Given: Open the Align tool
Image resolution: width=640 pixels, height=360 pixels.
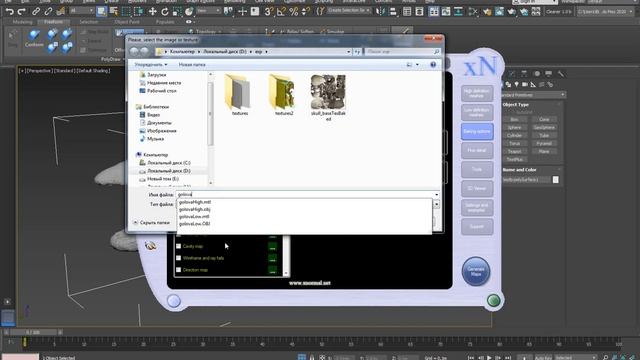Looking at the screenshot, I should pos(393,11).
